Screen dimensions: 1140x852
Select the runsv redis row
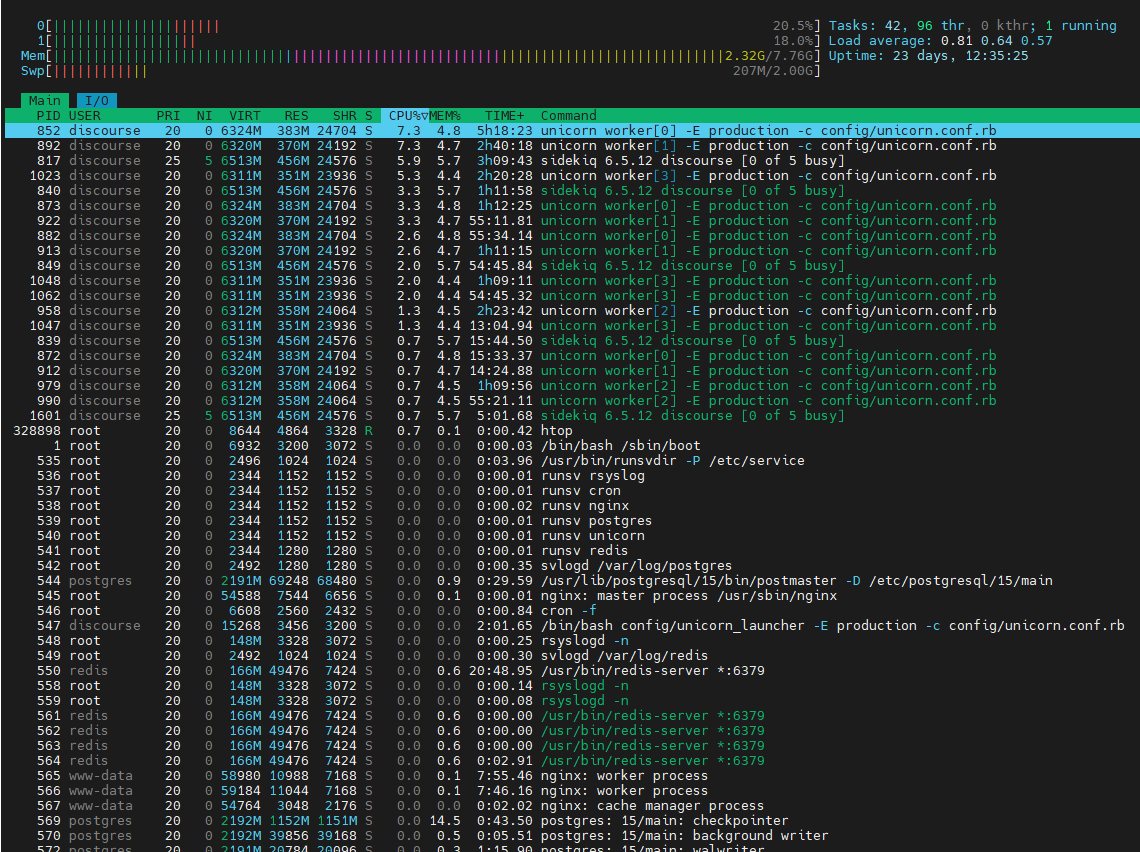[x=570, y=550]
